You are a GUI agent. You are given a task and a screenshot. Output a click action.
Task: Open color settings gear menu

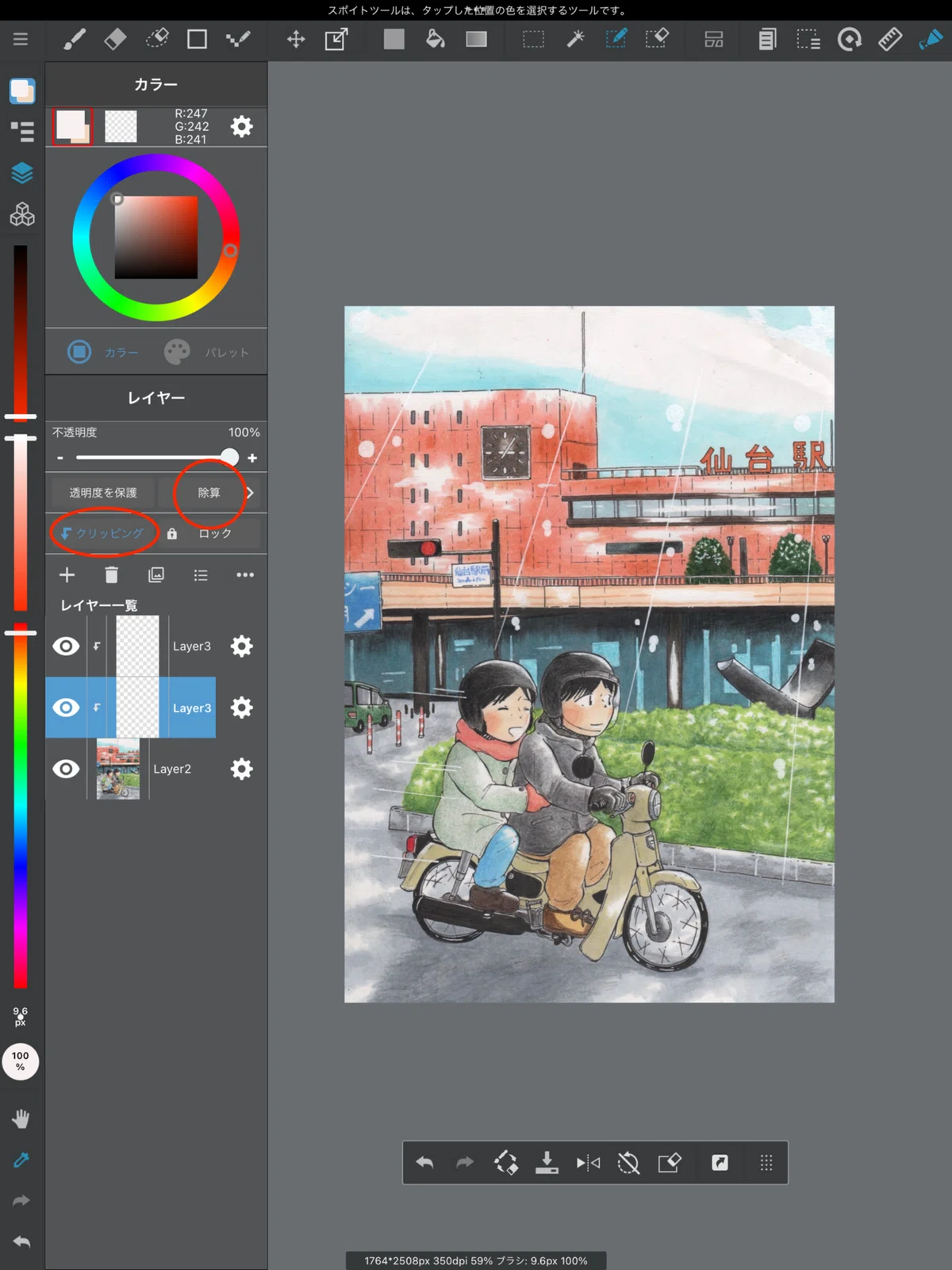click(x=241, y=126)
